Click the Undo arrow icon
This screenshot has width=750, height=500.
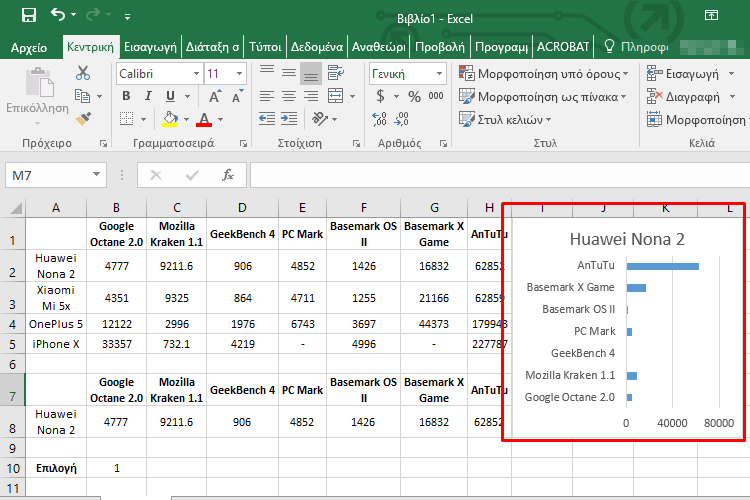point(58,15)
